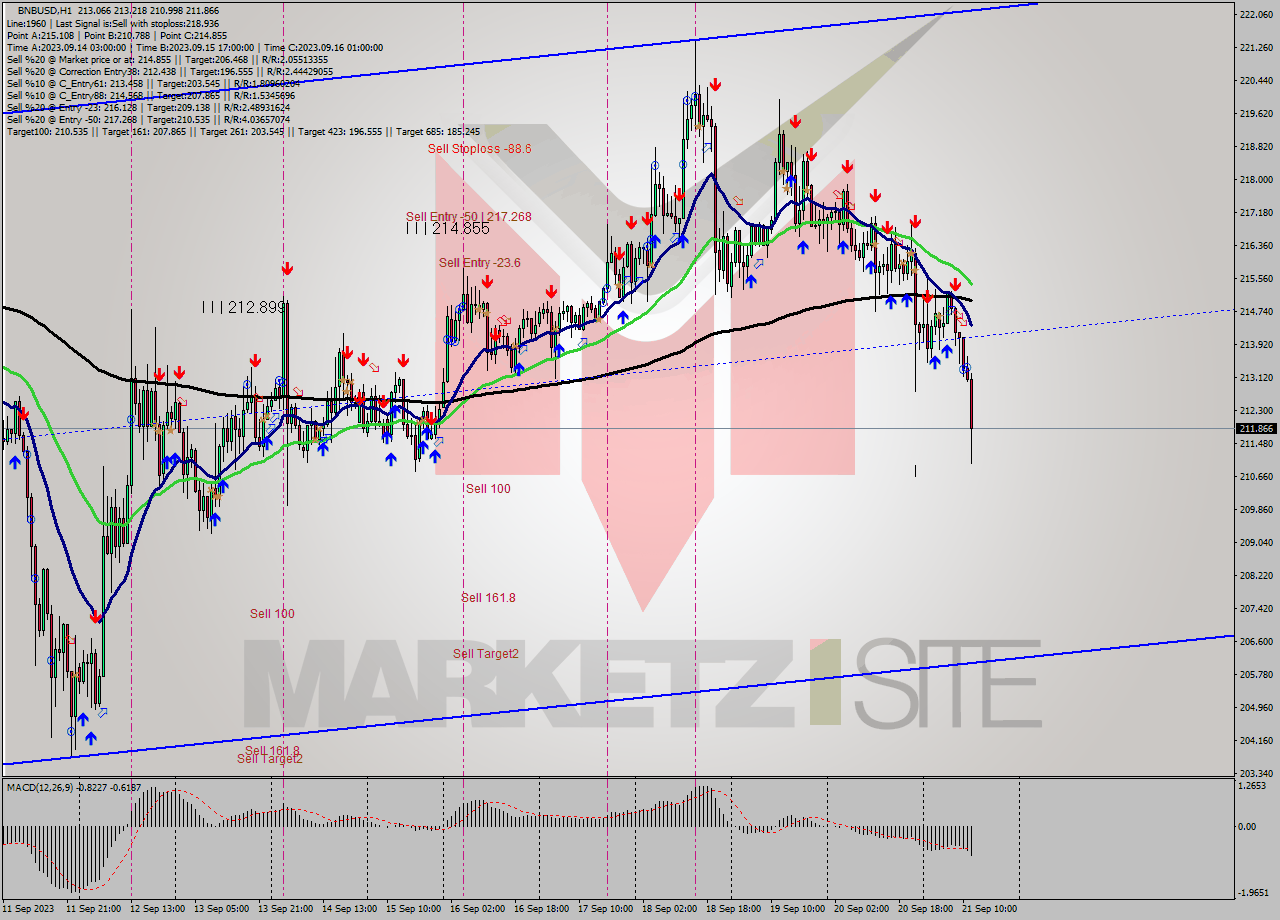The image size is (1280, 920).
Task: Click time axis label '11 Sep 21:00'
Action: pos(94,908)
